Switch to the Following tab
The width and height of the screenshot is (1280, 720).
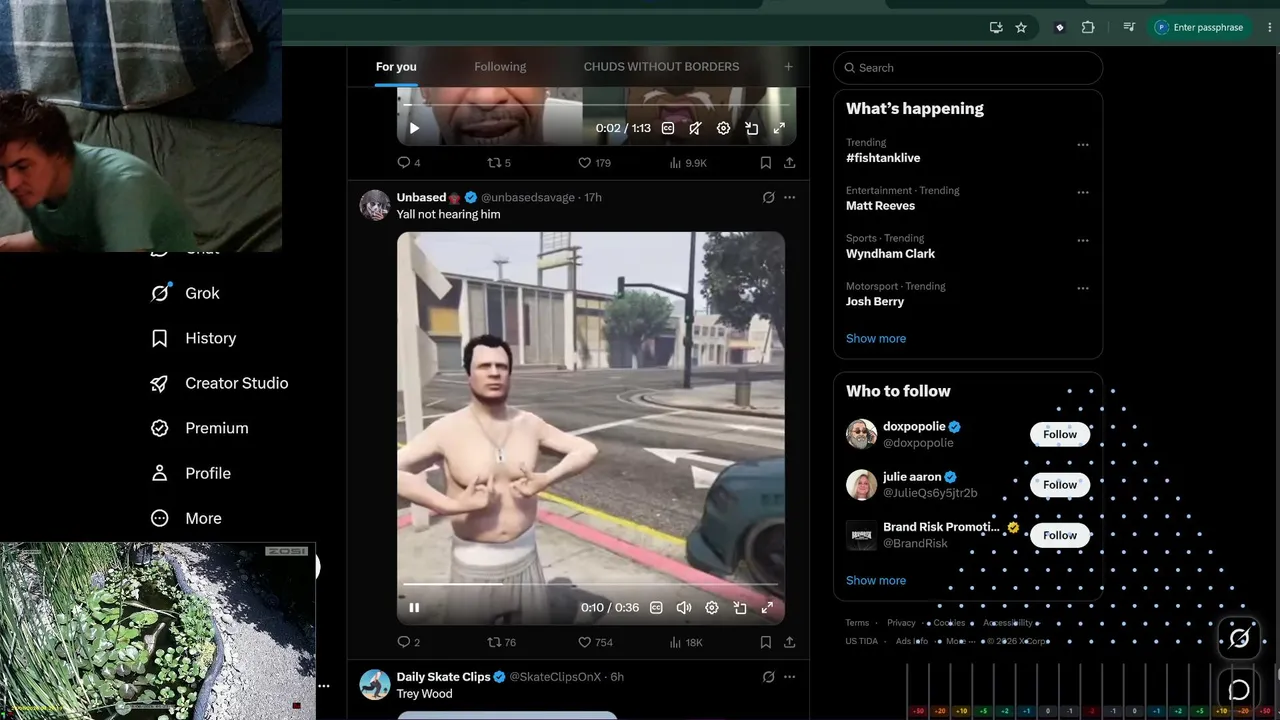[x=500, y=67]
